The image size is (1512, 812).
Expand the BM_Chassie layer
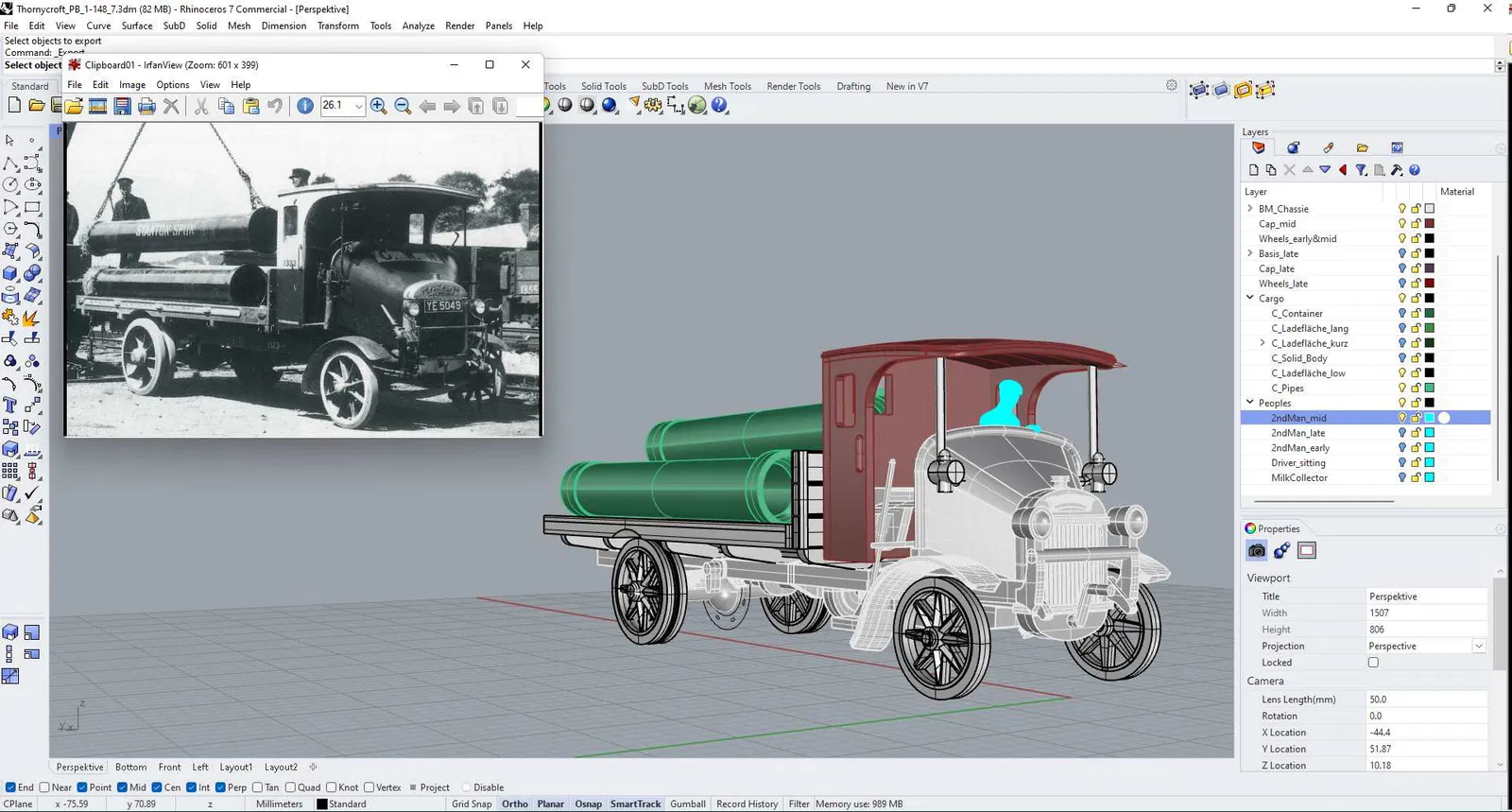pyautogui.click(x=1250, y=209)
